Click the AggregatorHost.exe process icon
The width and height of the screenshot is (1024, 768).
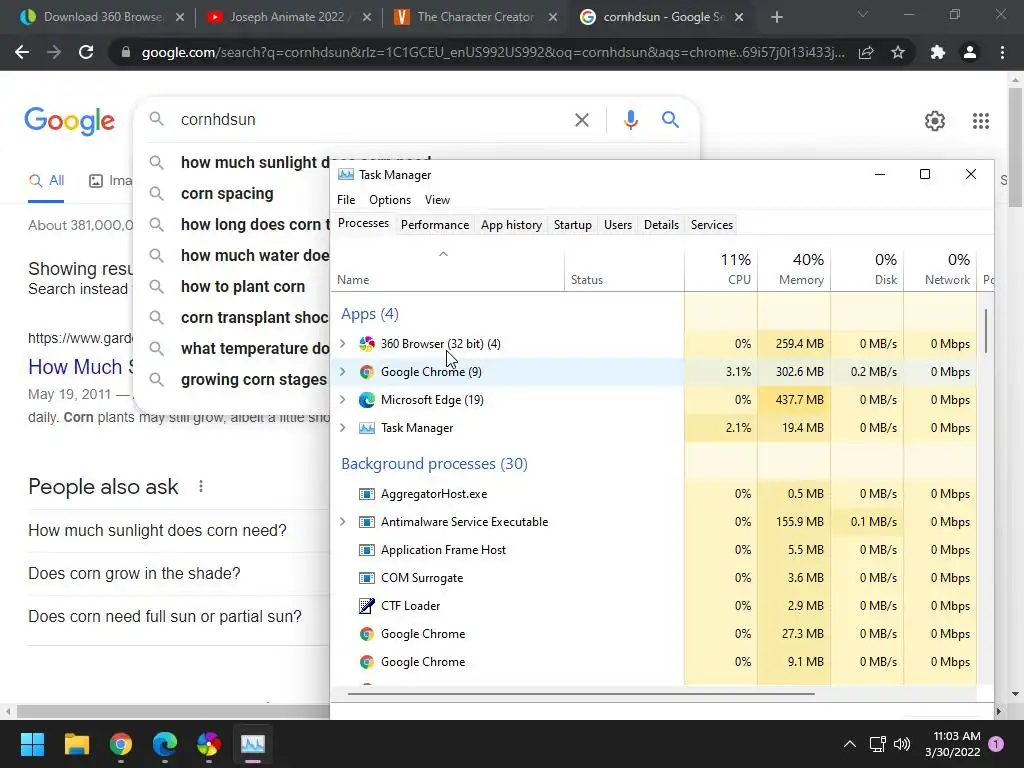pos(367,494)
